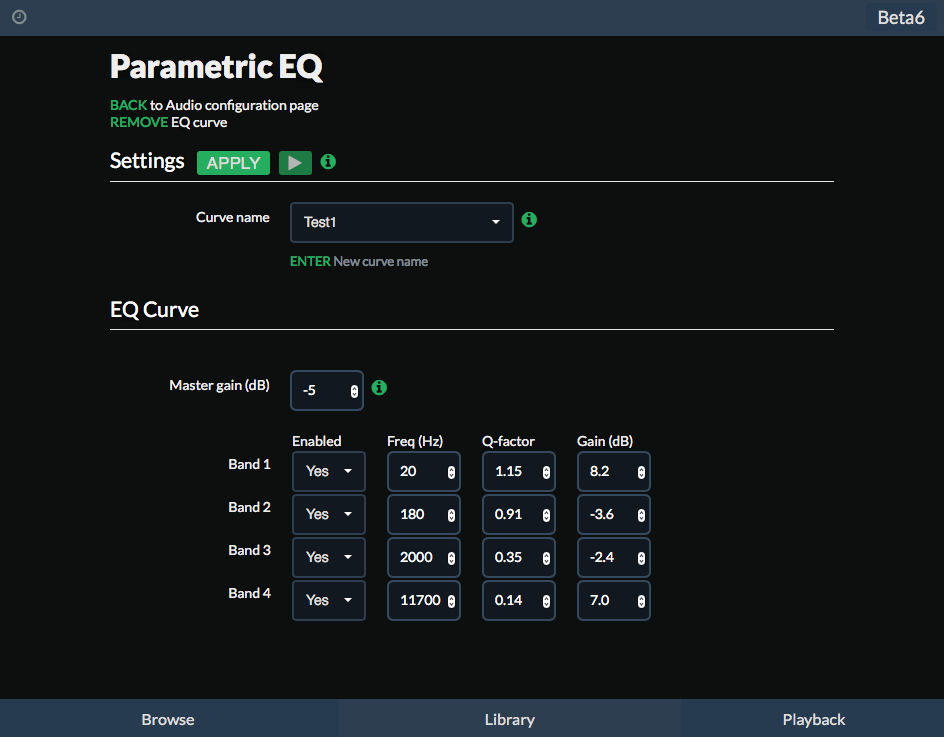This screenshot has width=944, height=737.
Task: Click Band 3 gain field showing -2.4
Action: [614, 558]
